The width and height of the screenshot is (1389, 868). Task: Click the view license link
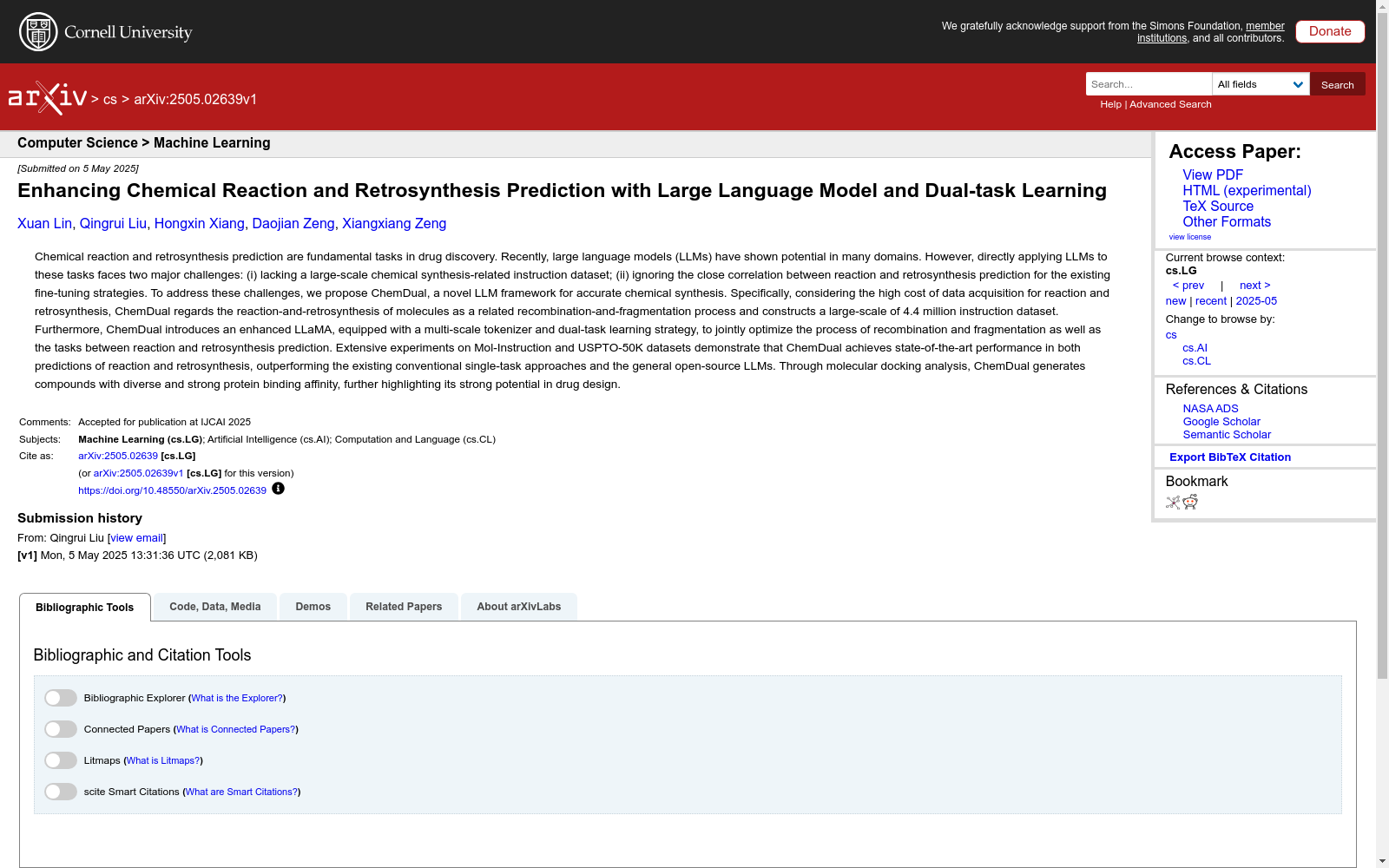[x=1190, y=237]
